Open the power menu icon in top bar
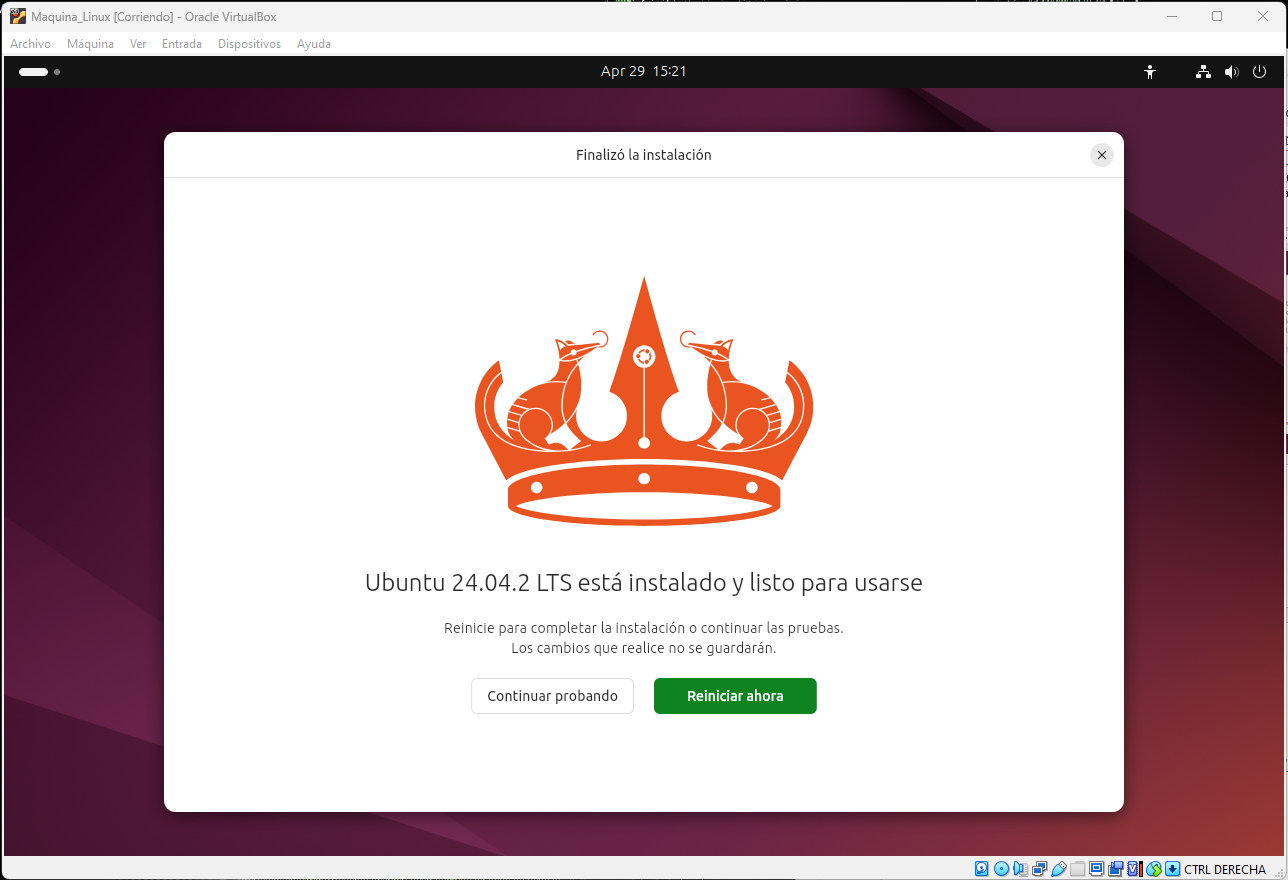This screenshot has height=880, width=1288. point(1259,72)
